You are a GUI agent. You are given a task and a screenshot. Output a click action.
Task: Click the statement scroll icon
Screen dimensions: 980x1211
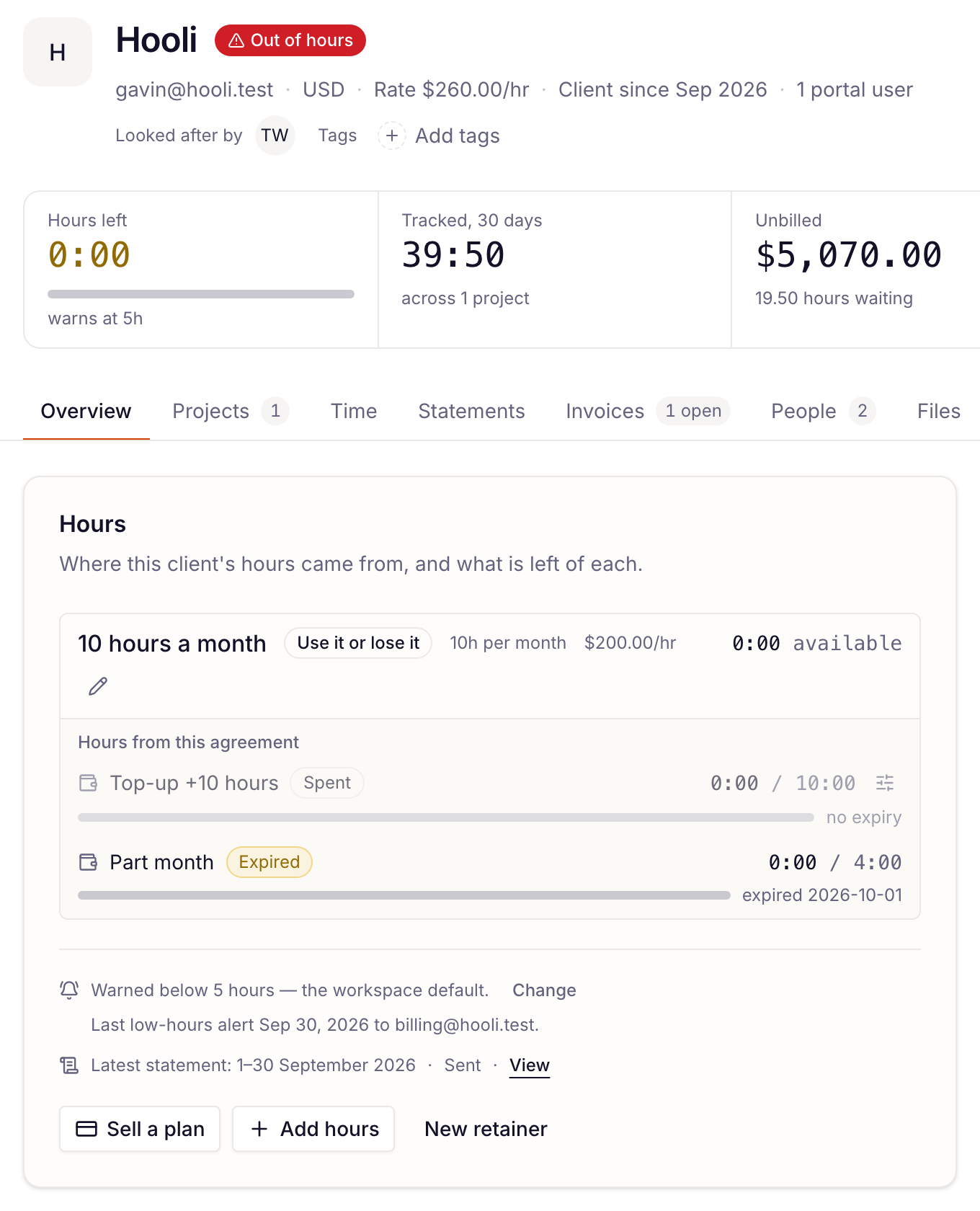69,1065
